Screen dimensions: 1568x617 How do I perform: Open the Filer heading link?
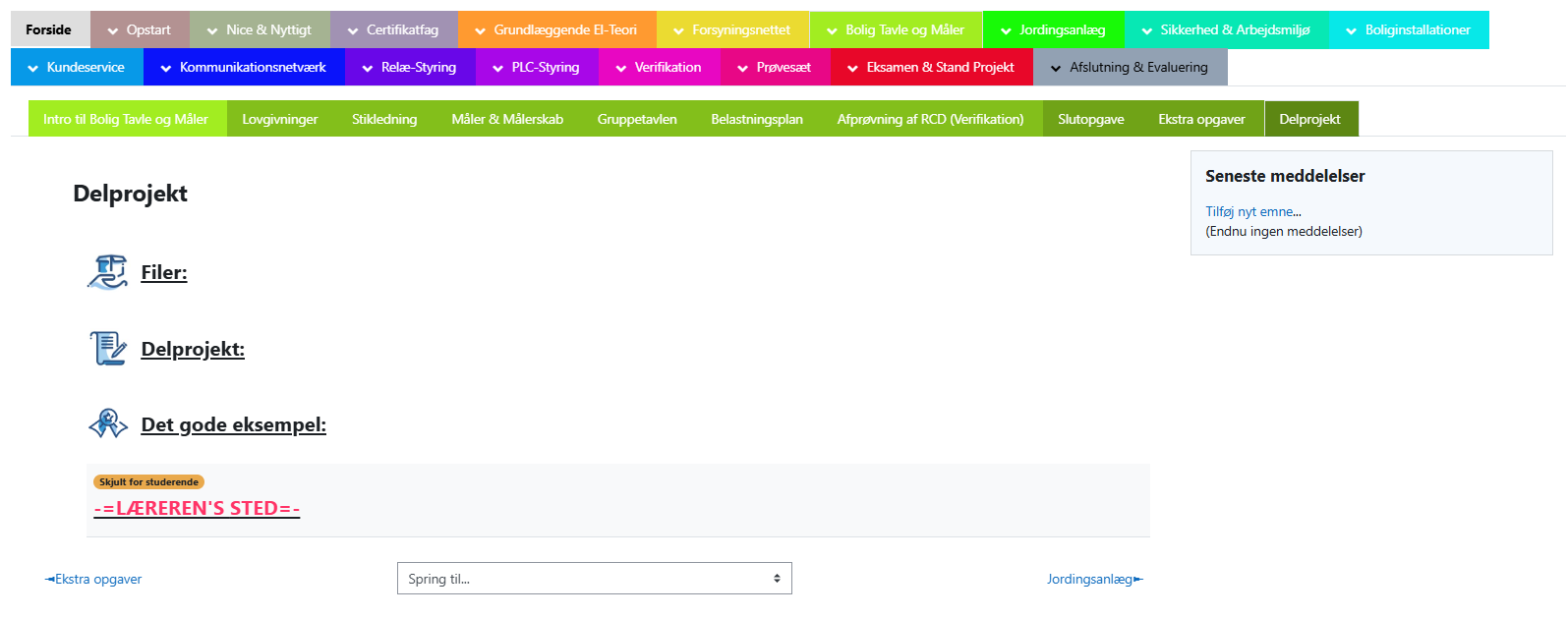[164, 272]
